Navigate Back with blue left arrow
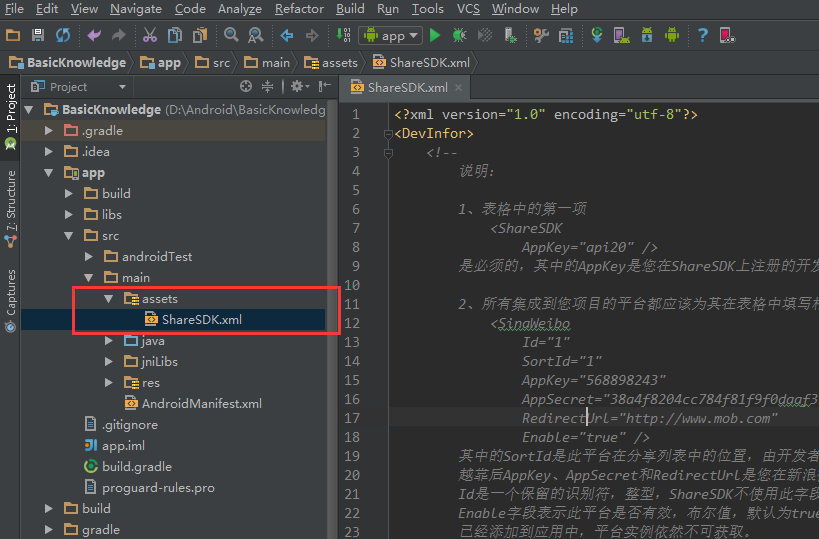The image size is (819, 539). 287,36
